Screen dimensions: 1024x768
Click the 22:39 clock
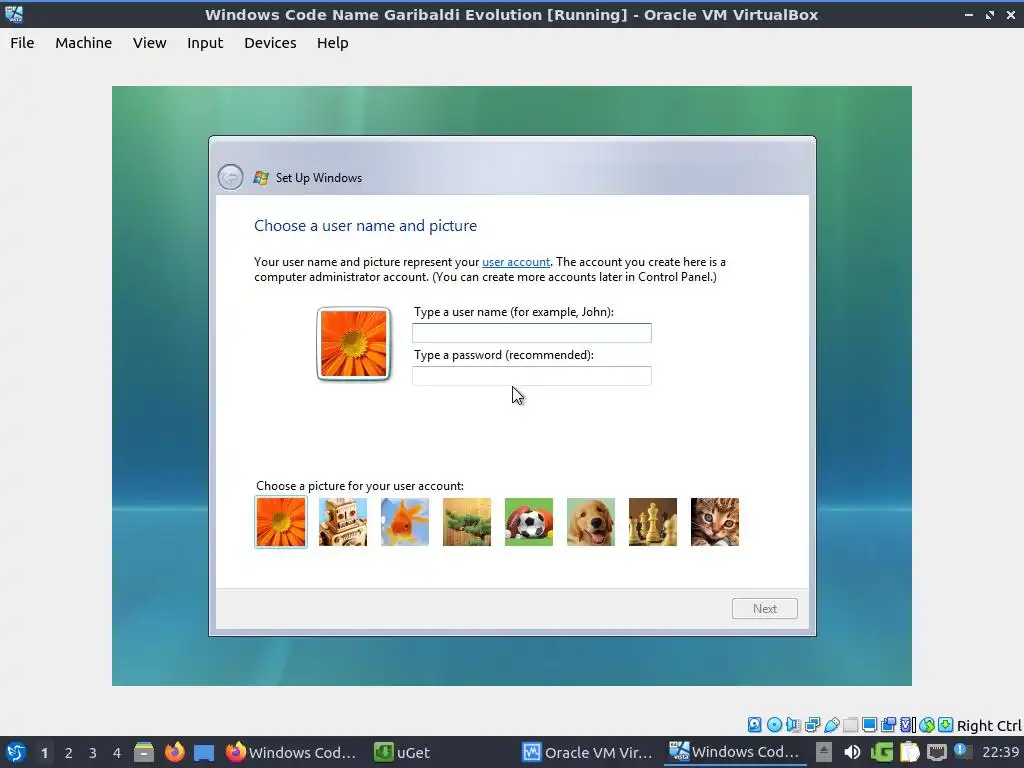click(x=1000, y=752)
